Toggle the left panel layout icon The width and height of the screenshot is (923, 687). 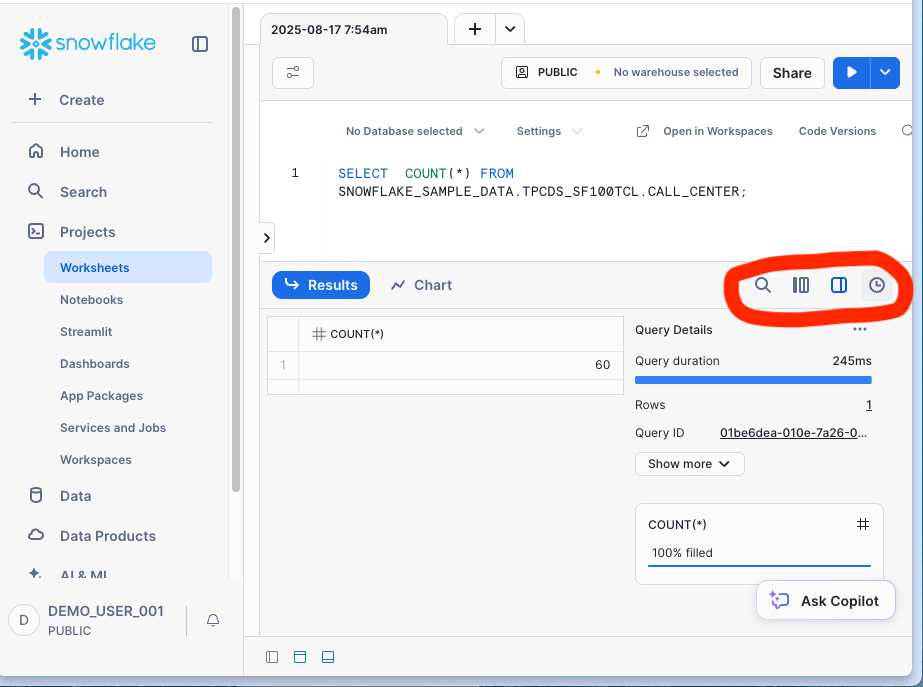[272, 657]
